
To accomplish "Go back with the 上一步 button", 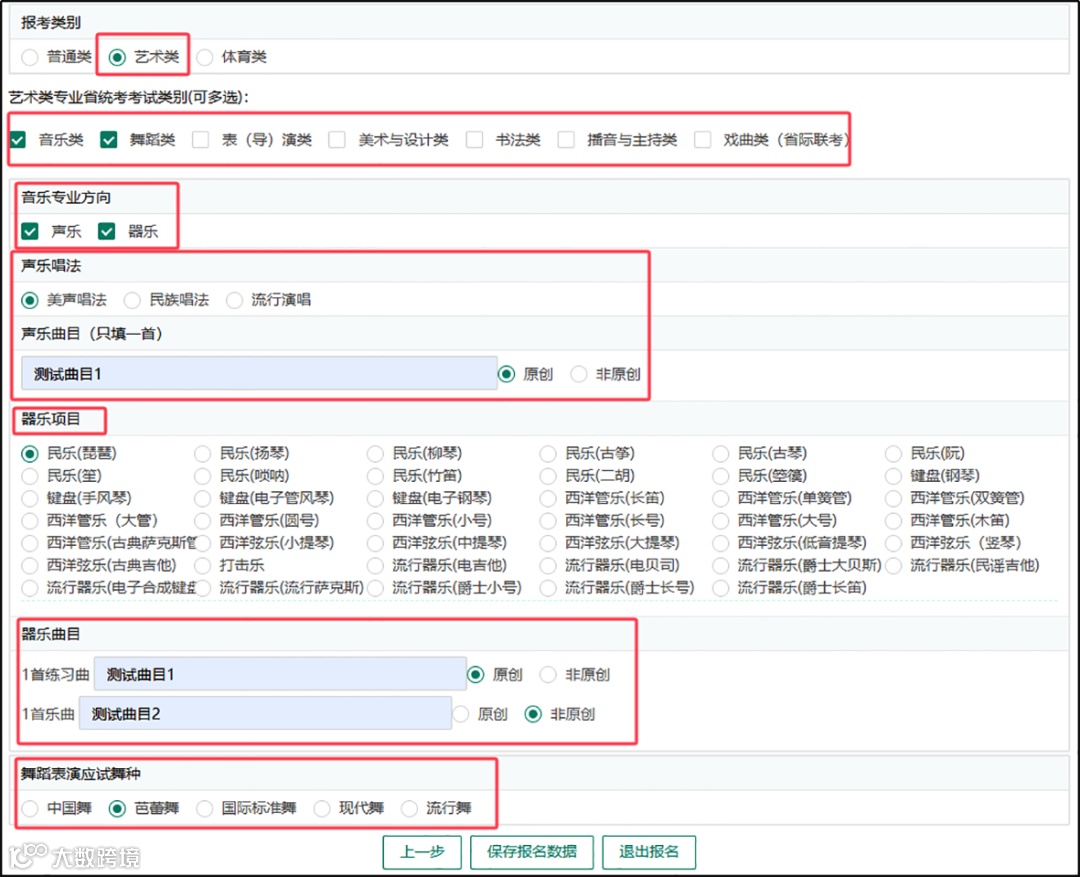I will (x=422, y=853).
